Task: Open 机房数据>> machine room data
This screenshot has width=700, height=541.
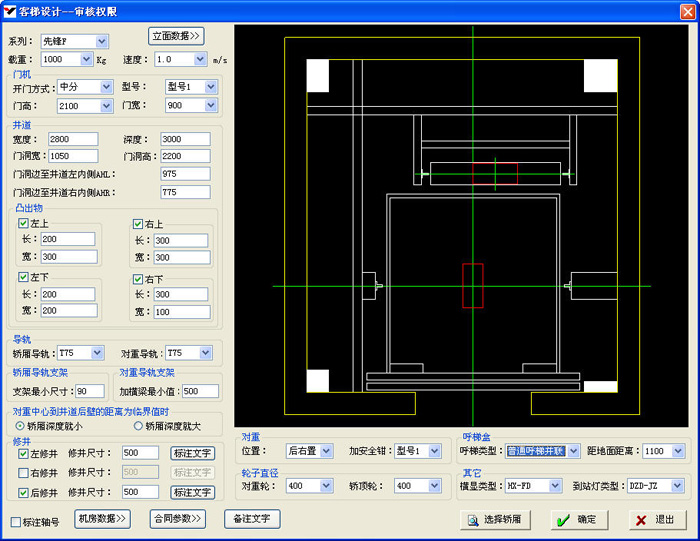Action: [103, 519]
